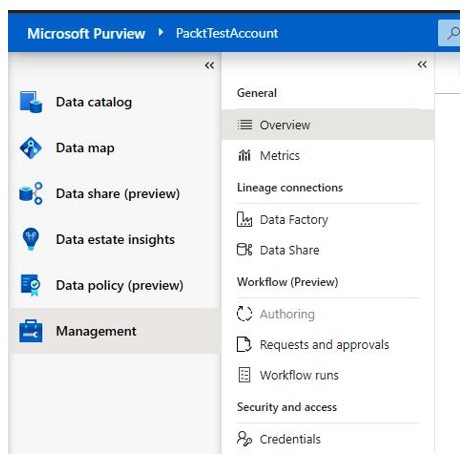Click the Data share (preview) icon
Viewport: 470px width, 466px height.
click(31, 193)
